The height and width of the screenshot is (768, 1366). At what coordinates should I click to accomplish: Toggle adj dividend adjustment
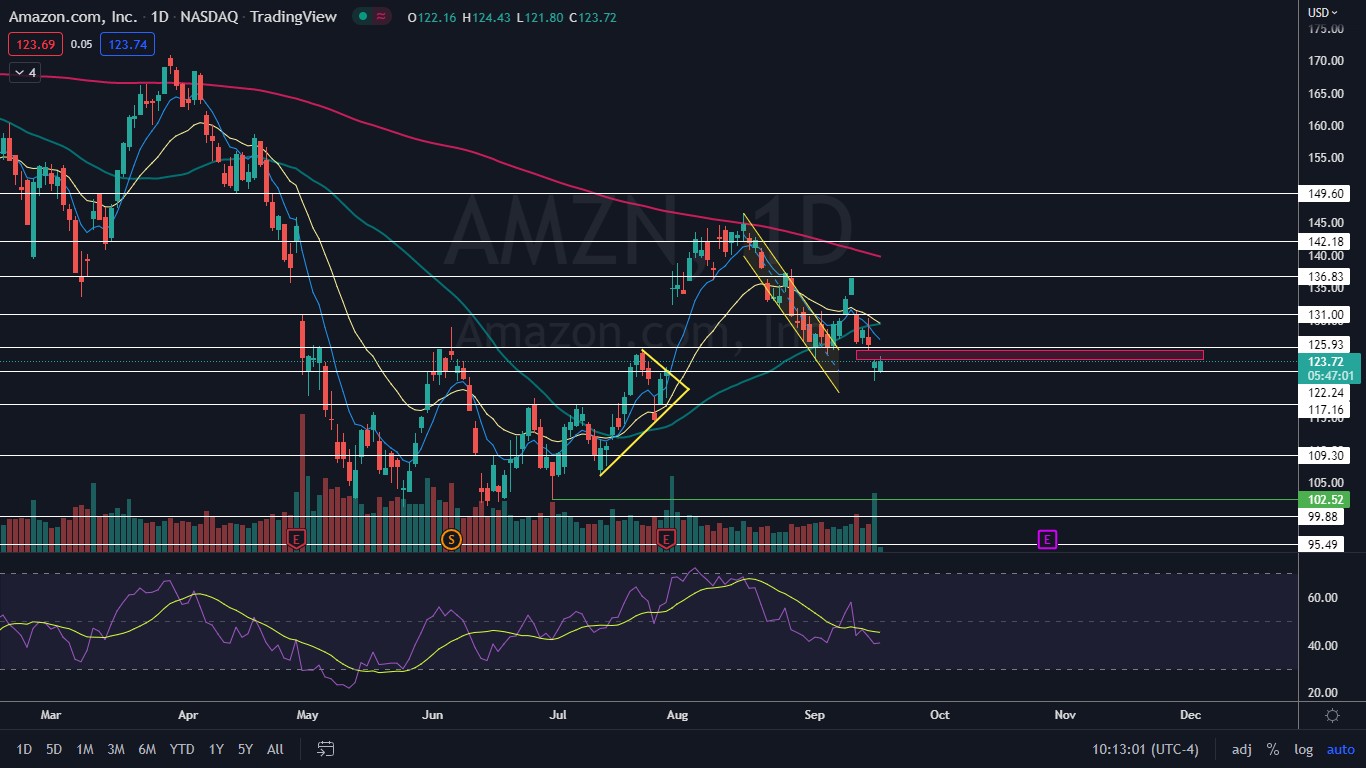point(1241,749)
